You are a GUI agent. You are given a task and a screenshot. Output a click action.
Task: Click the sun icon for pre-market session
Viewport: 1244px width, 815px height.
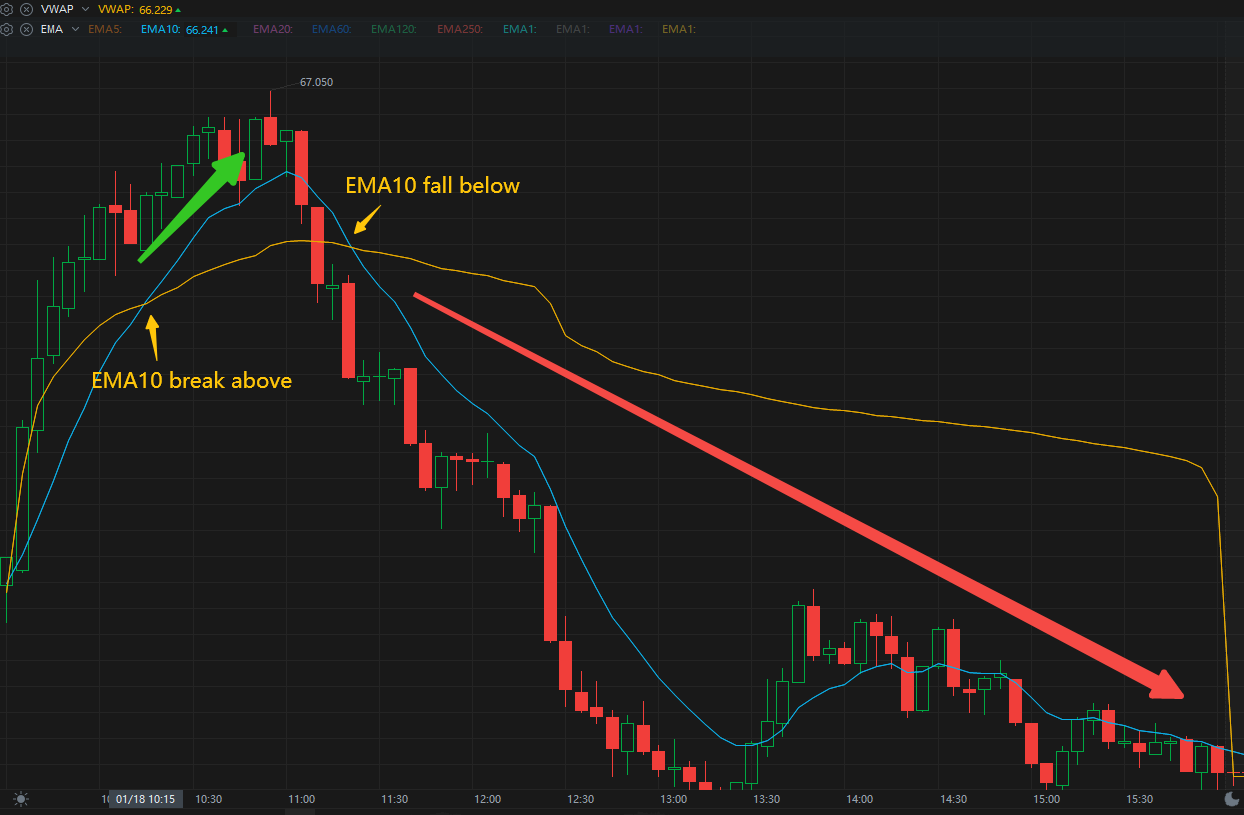21,798
